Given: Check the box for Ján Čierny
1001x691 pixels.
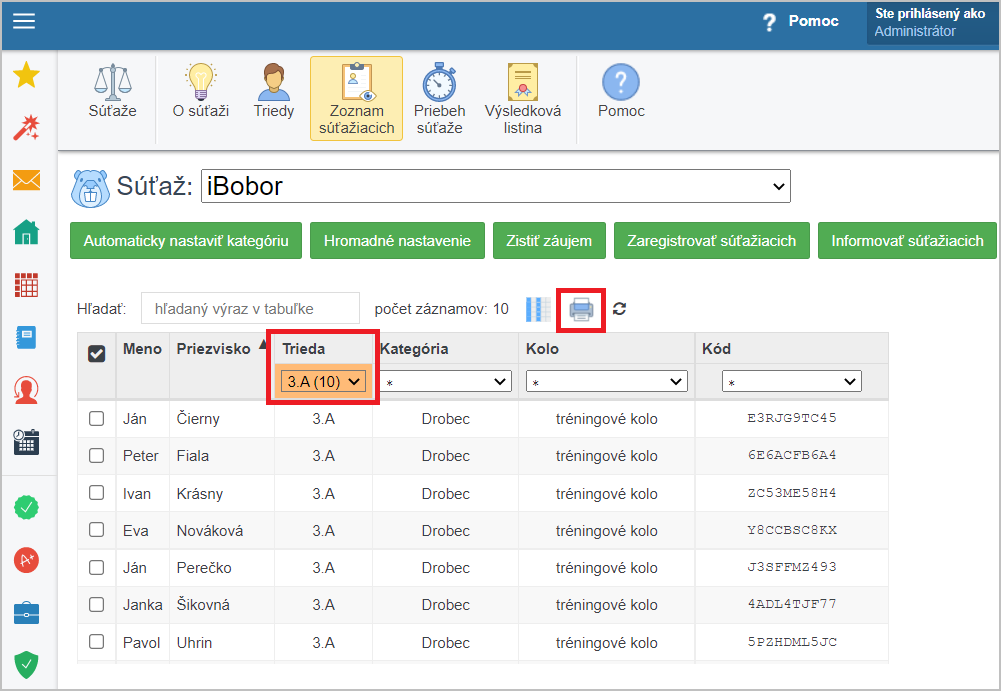Looking at the screenshot, I should 96,418.
